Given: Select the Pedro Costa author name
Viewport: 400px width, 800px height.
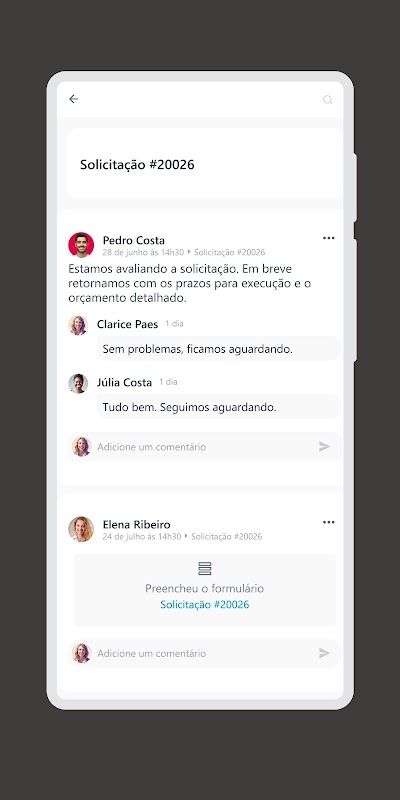Looking at the screenshot, I should (134, 240).
